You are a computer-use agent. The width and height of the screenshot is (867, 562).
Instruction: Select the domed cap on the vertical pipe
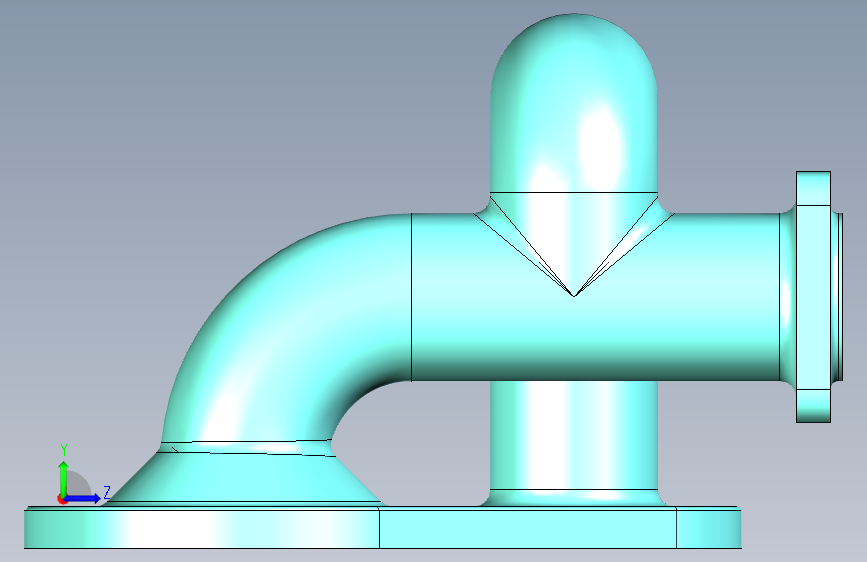[x=573, y=103]
